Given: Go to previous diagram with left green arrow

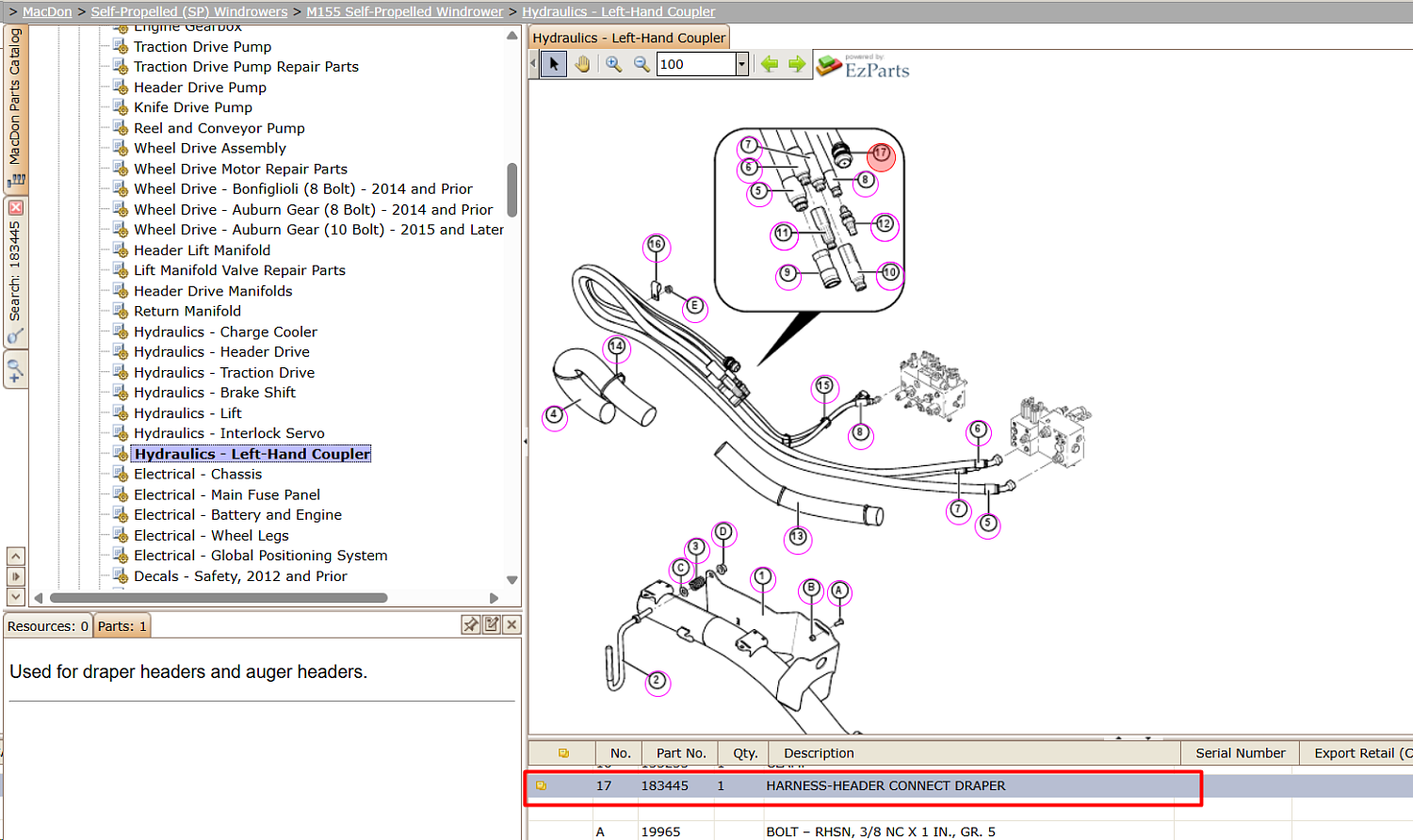Looking at the screenshot, I should click(x=770, y=64).
